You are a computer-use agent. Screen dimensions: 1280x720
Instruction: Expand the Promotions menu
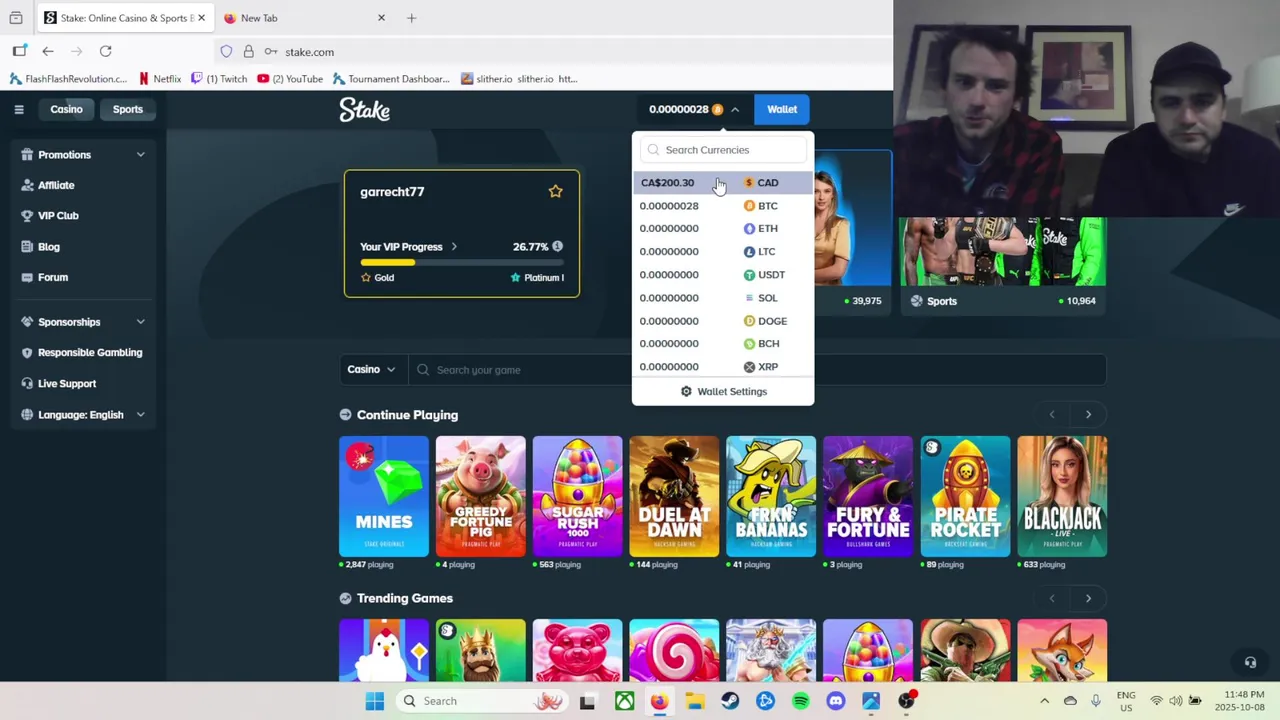[84, 155]
